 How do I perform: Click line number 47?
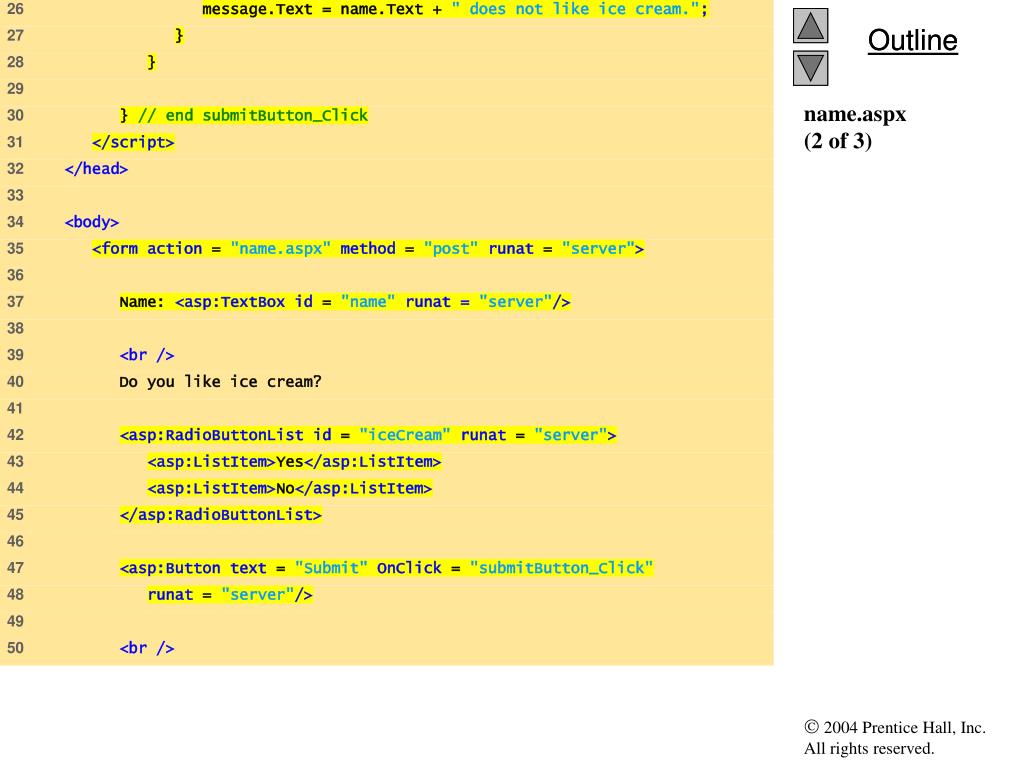(x=15, y=568)
